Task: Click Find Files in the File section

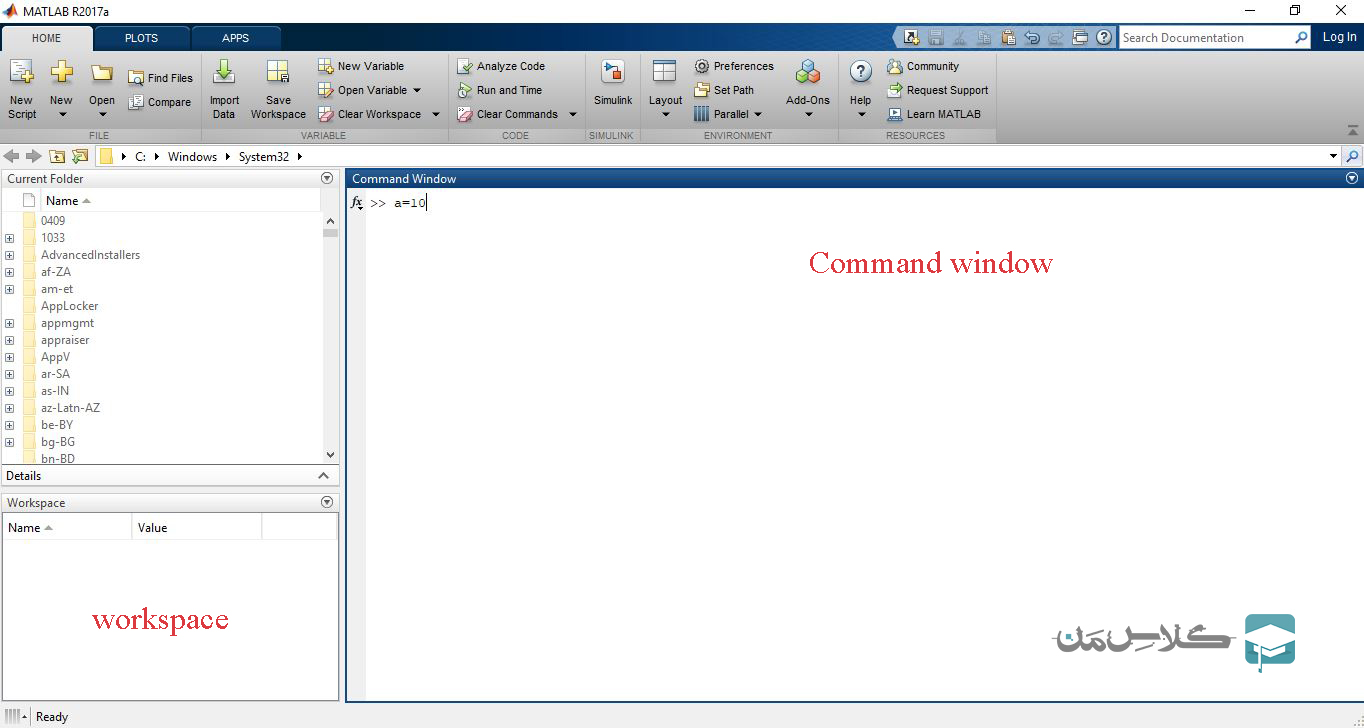Action: coord(160,78)
